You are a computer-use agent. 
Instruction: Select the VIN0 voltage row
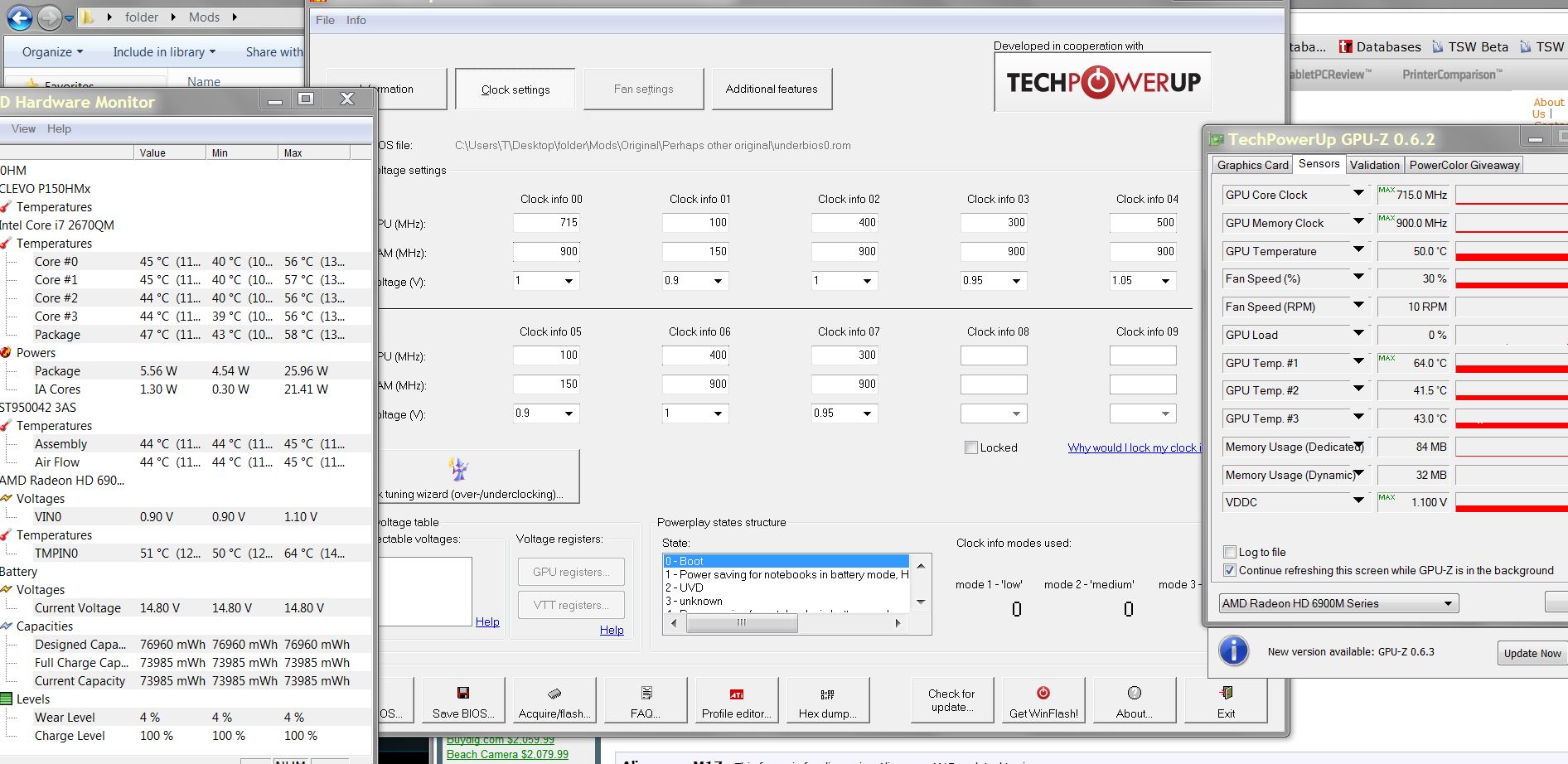pyautogui.click(x=186, y=516)
